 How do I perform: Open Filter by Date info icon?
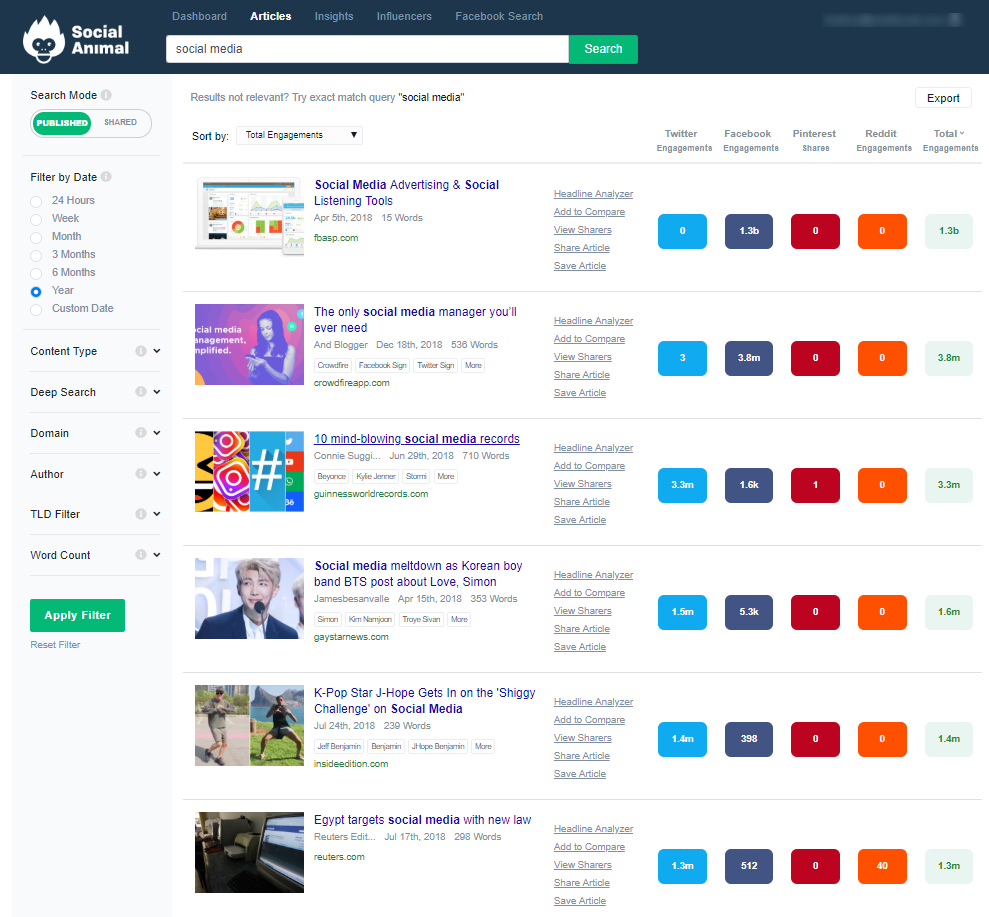(x=106, y=177)
